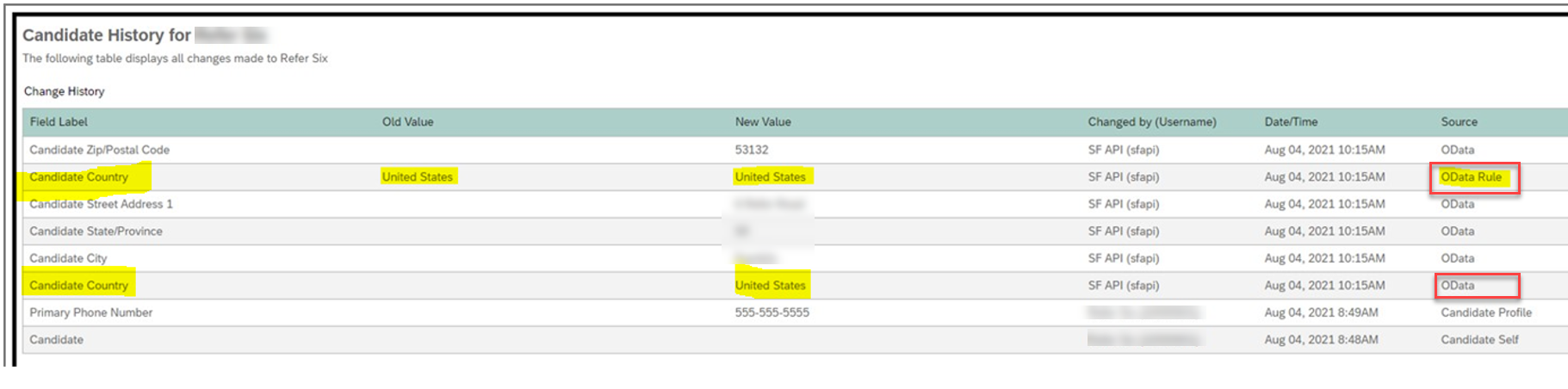This screenshot has width=1568, height=389.
Task: Click the Field Label column header
Action: (x=59, y=122)
